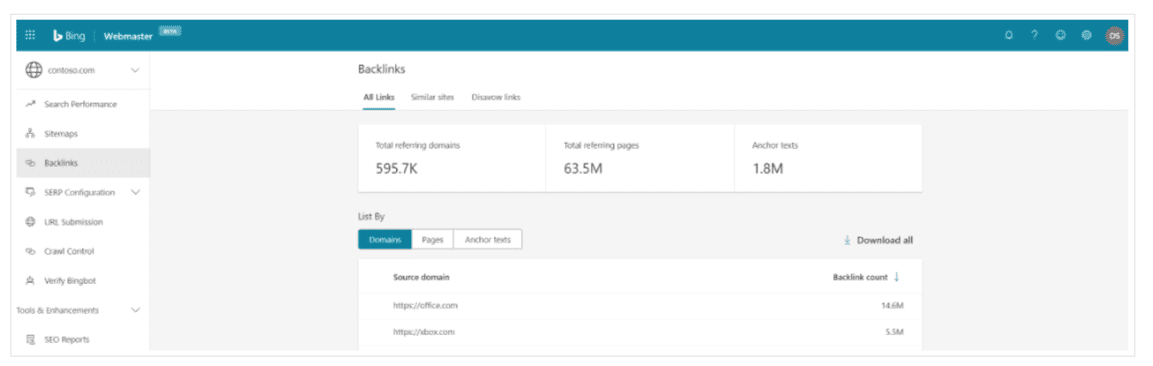Switch to the All Links tab

[x=379, y=98]
